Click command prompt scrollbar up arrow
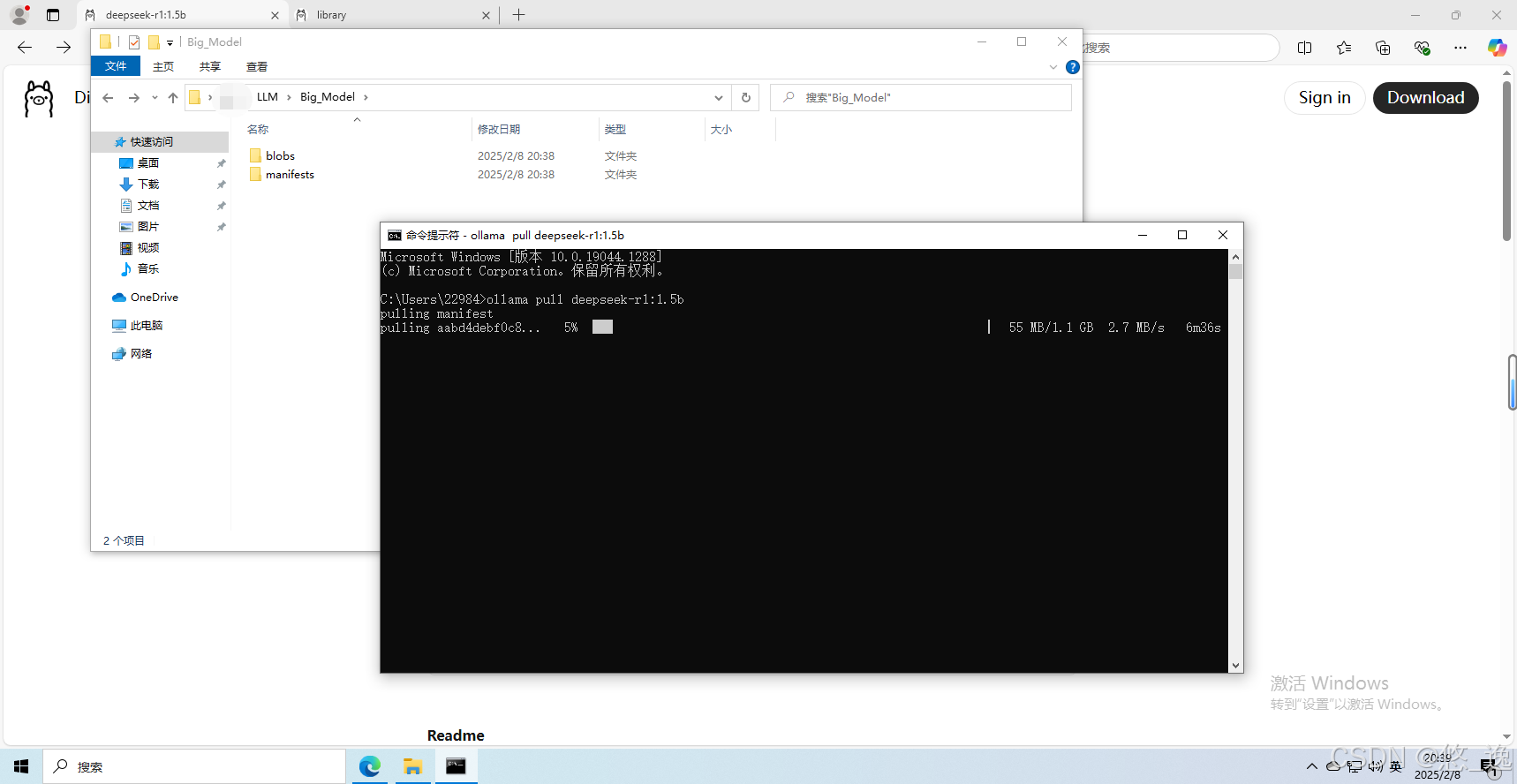 coord(1235,257)
